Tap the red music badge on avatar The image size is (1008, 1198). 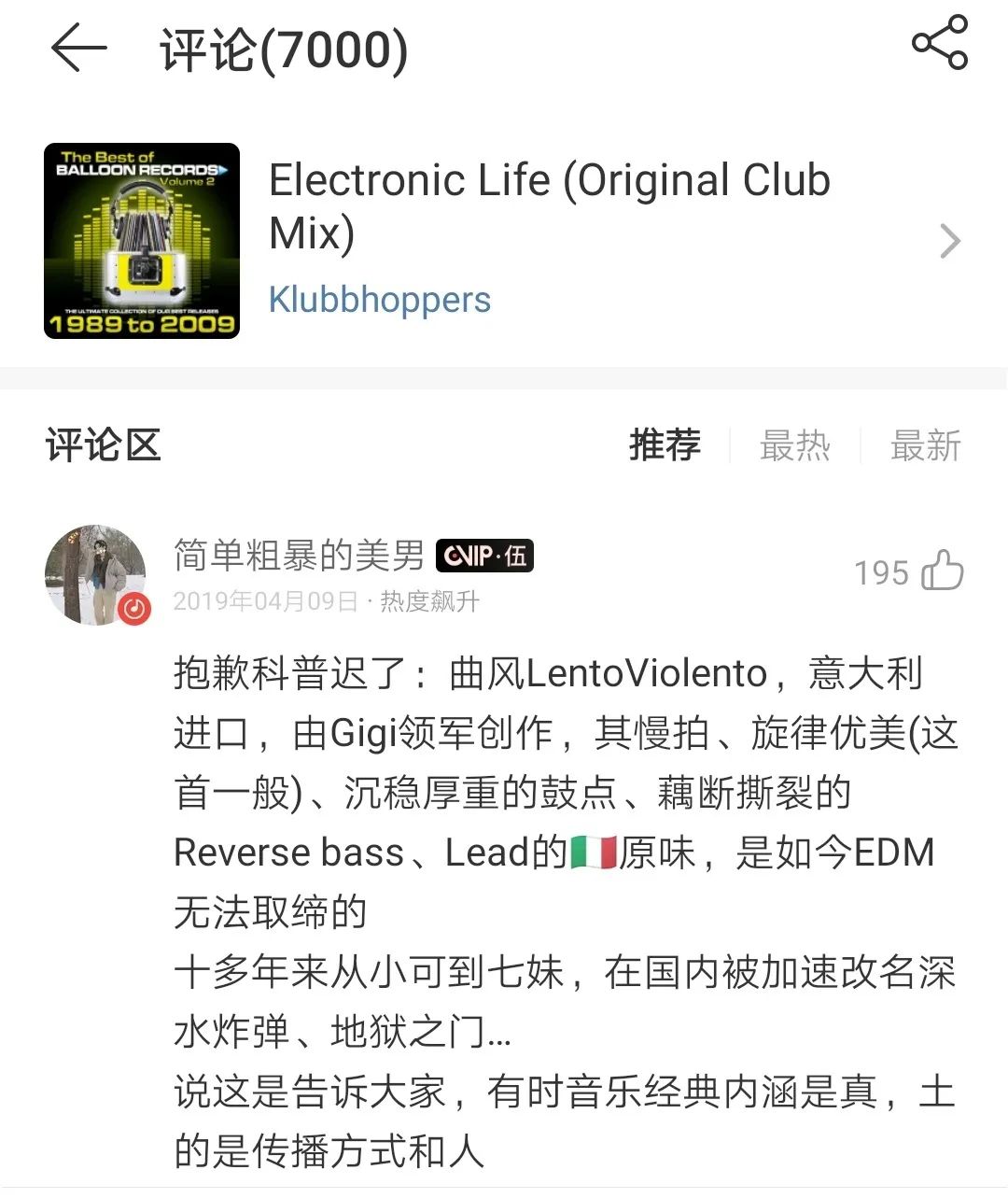click(134, 609)
